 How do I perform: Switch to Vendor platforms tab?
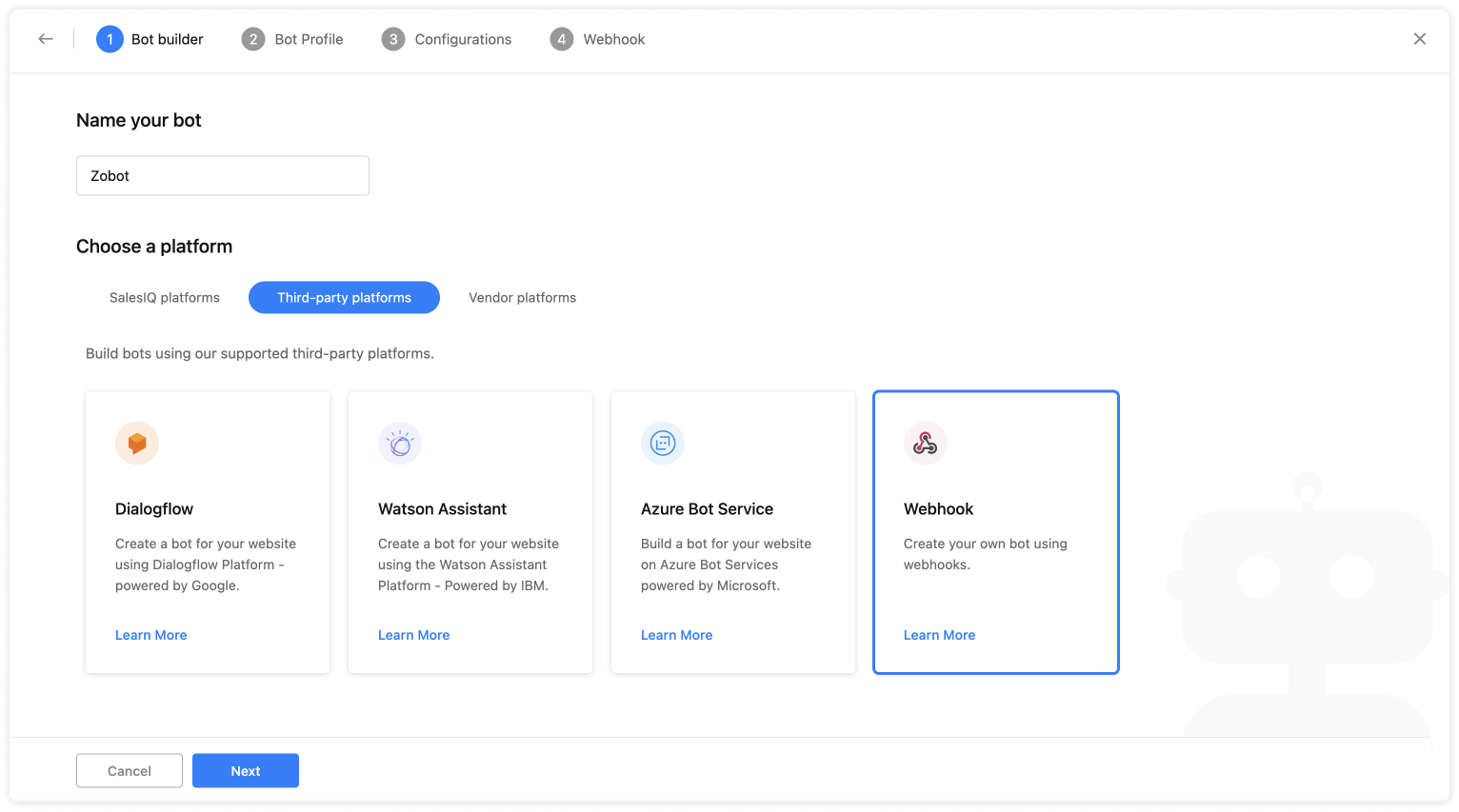tap(522, 298)
